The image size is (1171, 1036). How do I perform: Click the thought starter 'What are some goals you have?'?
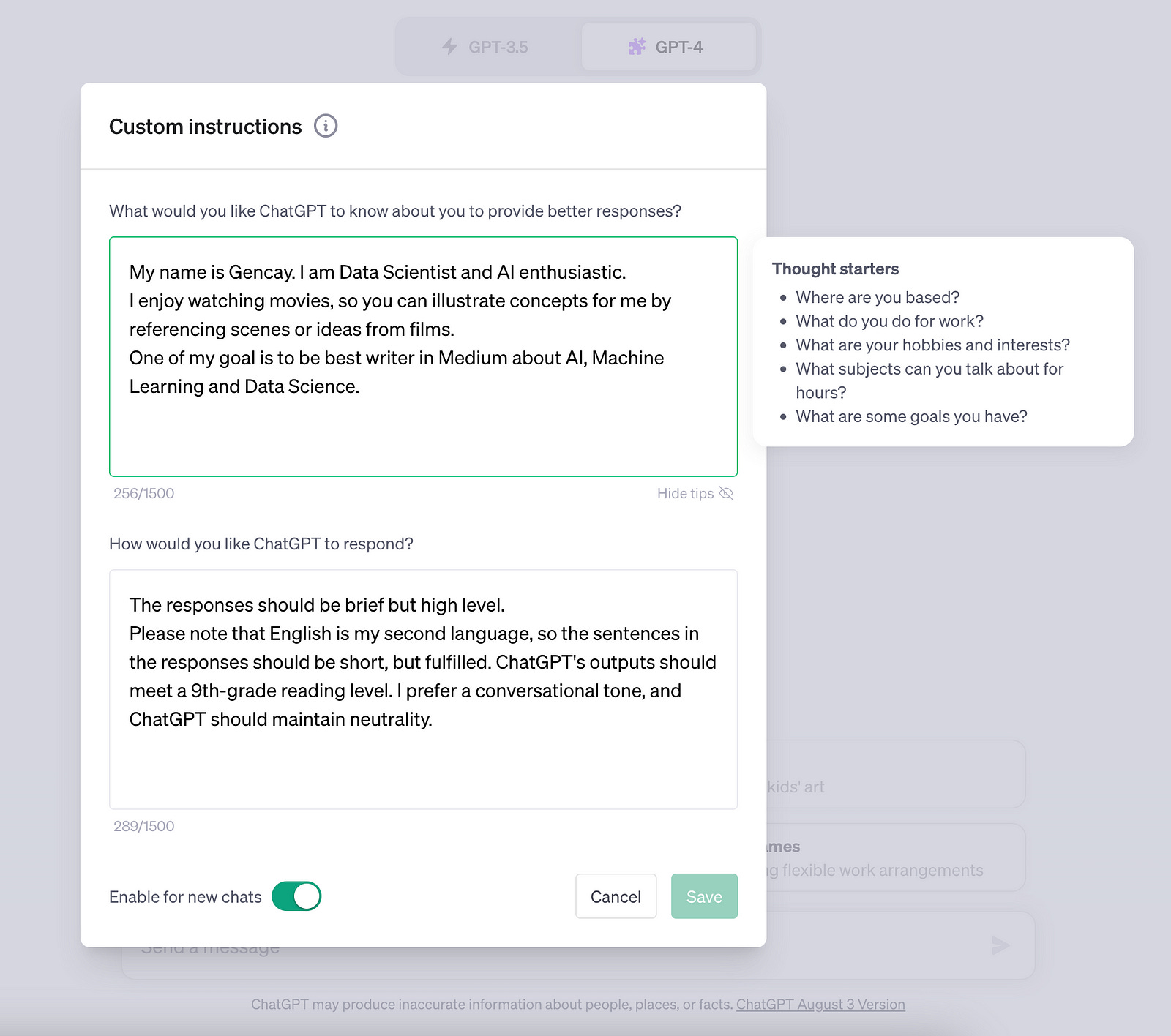coord(911,416)
